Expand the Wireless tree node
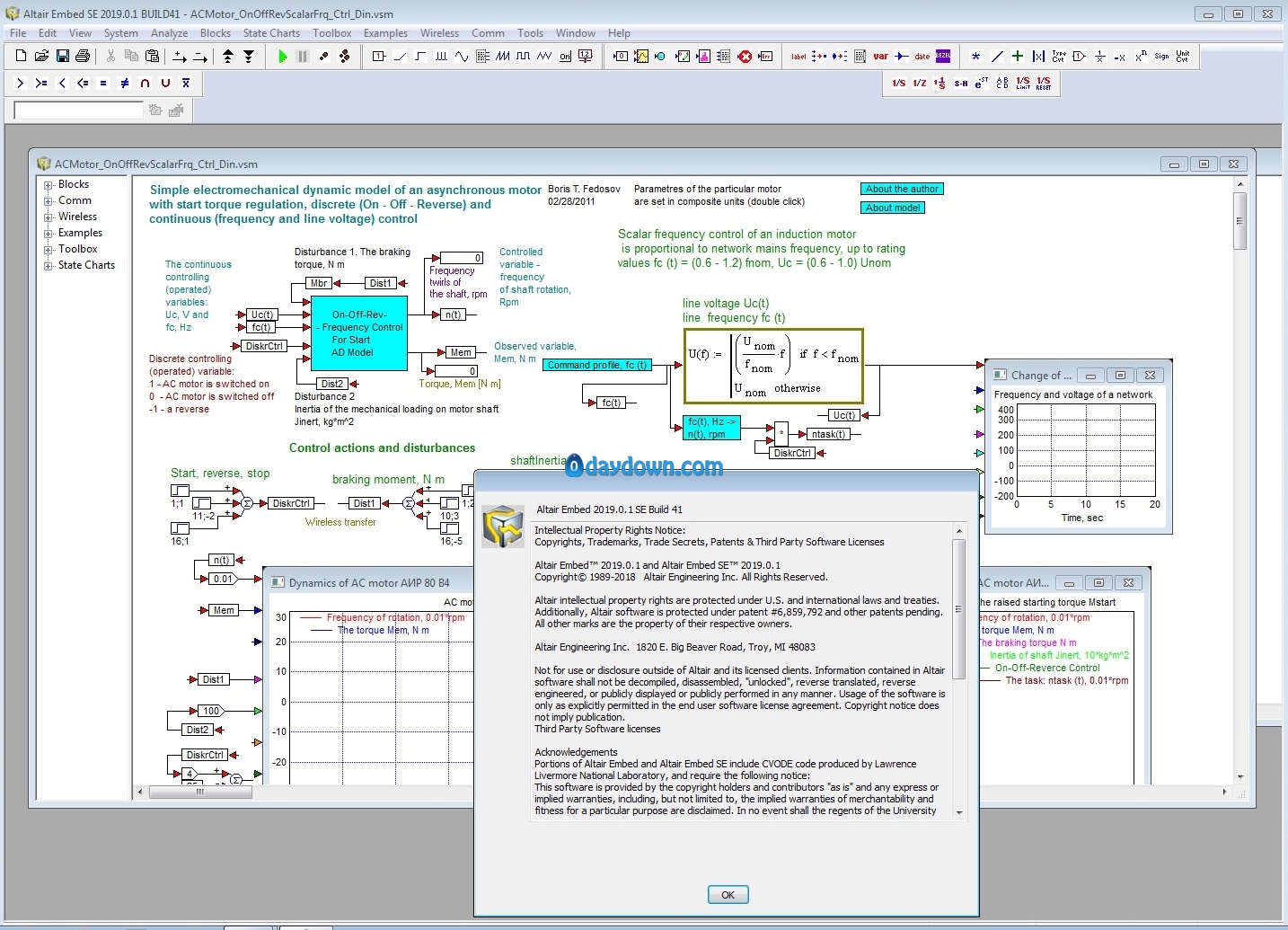The height and width of the screenshot is (930, 1288). point(49,217)
